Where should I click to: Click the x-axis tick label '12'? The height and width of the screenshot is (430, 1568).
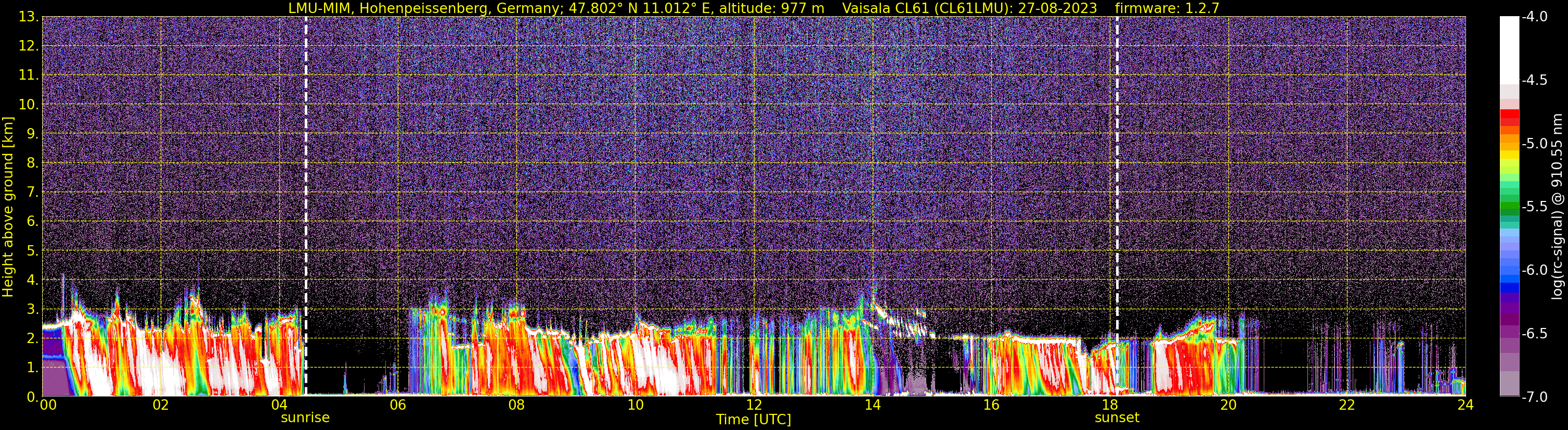coord(754,405)
